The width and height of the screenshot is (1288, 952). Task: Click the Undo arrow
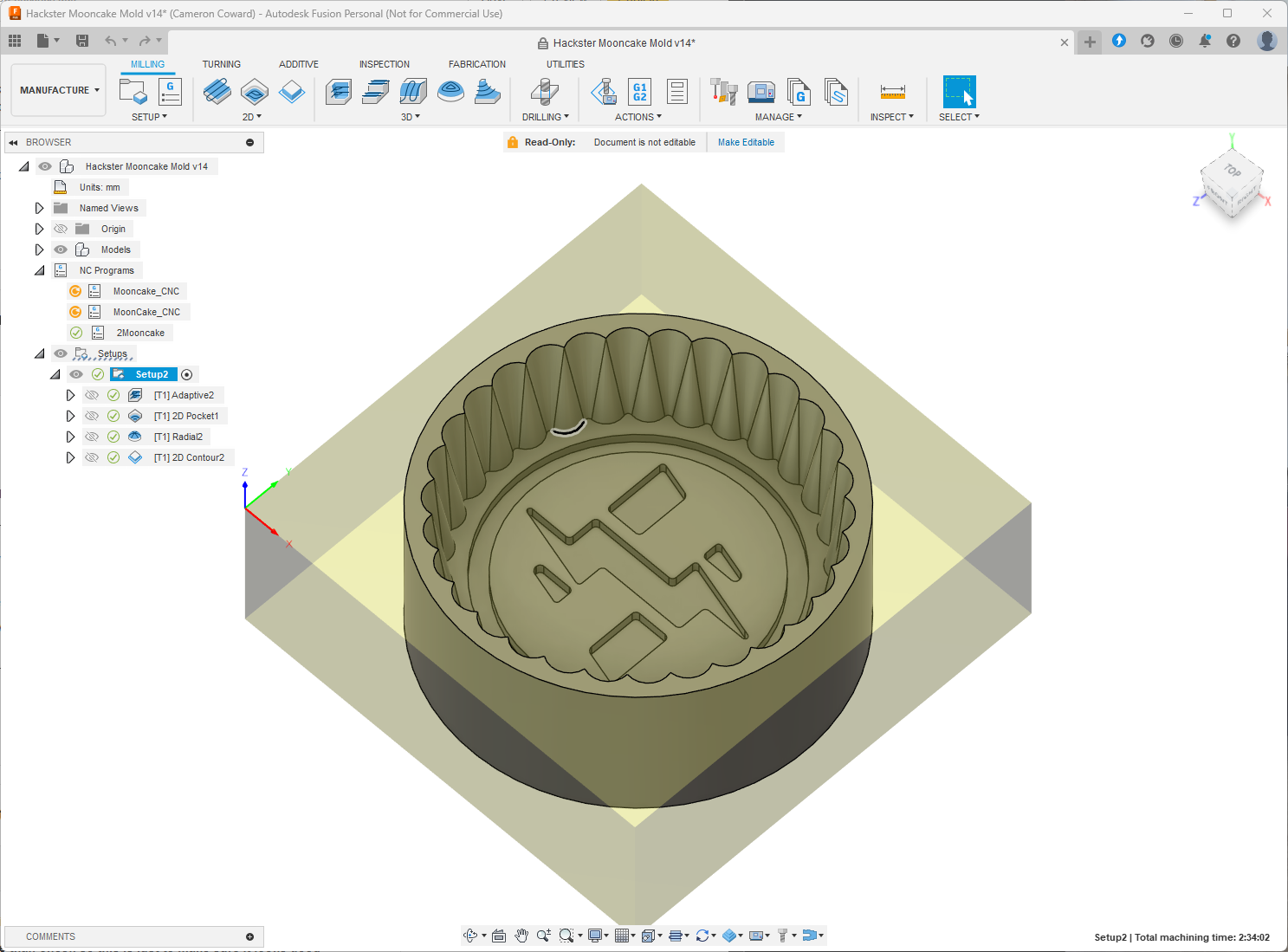(x=110, y=41)
